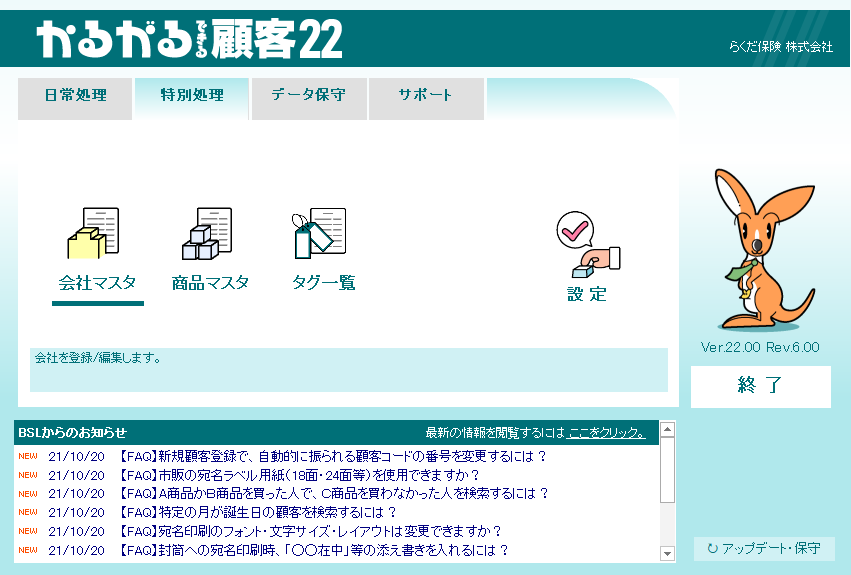Open FAQ about 市販の宛名ラベル用紙
The height and width of the screenshot is (575, 851).
click(299, 475)
